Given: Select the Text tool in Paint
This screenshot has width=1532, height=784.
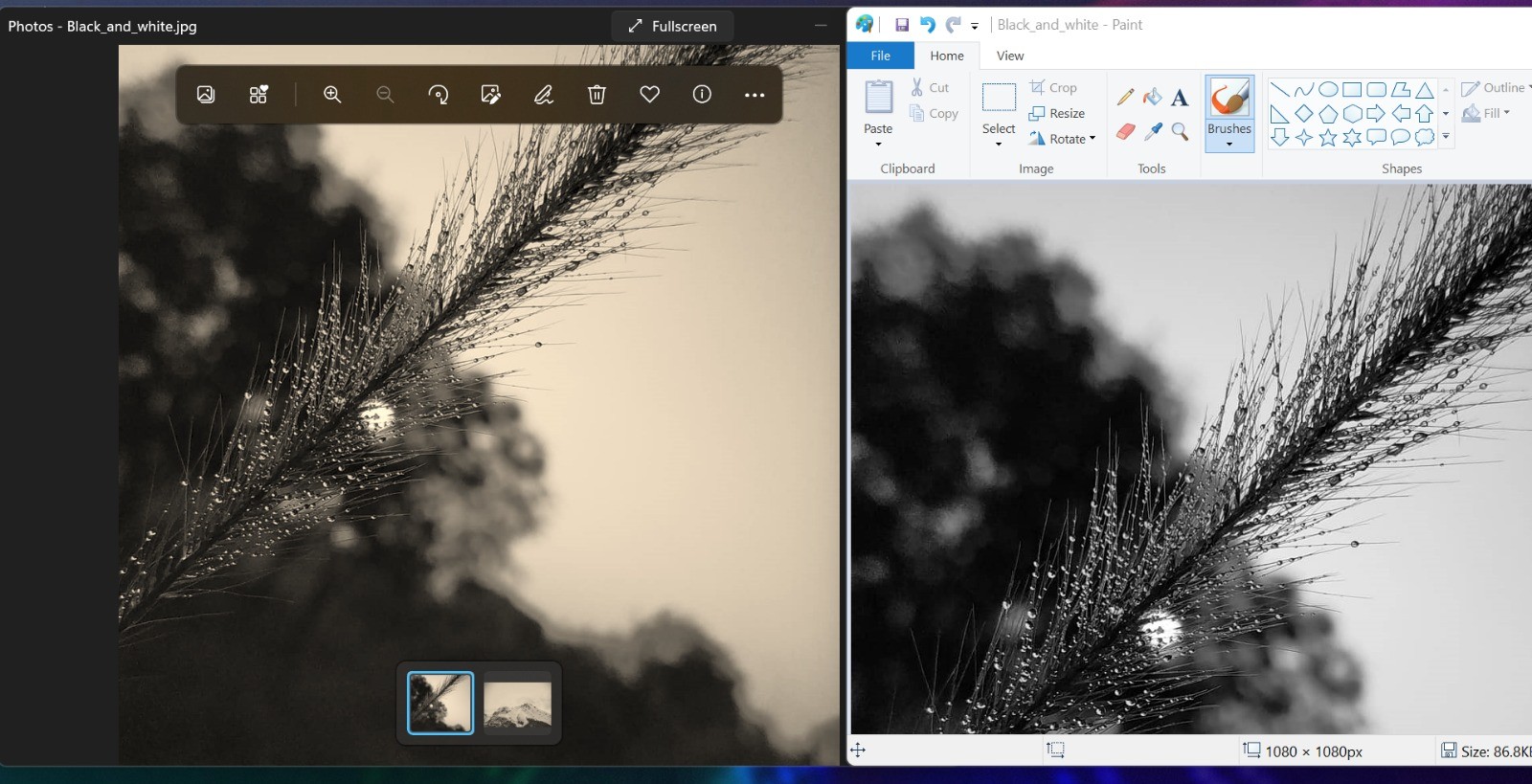Looking at the screenshot, I should coord(1180,97).
